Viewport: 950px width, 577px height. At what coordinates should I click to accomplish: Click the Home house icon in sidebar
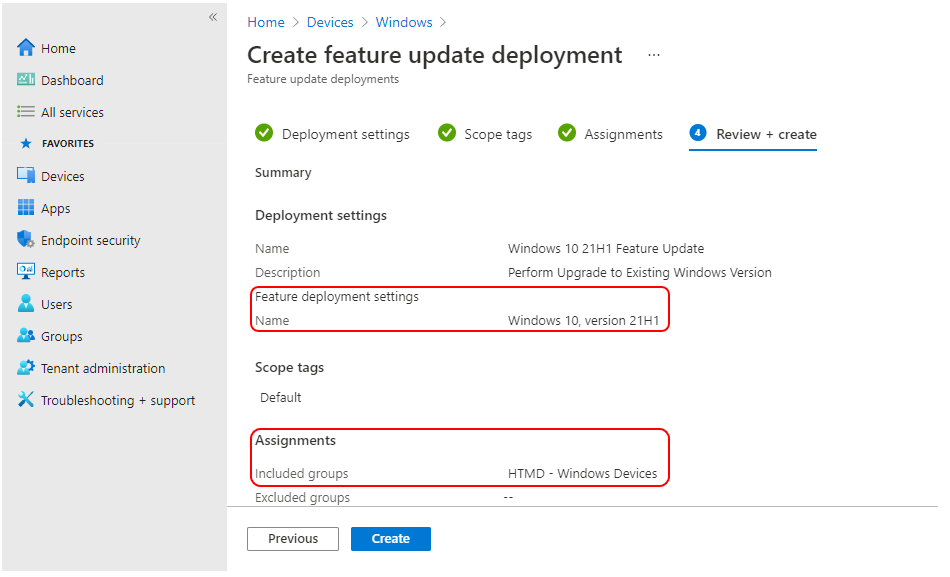click(25, 48)
